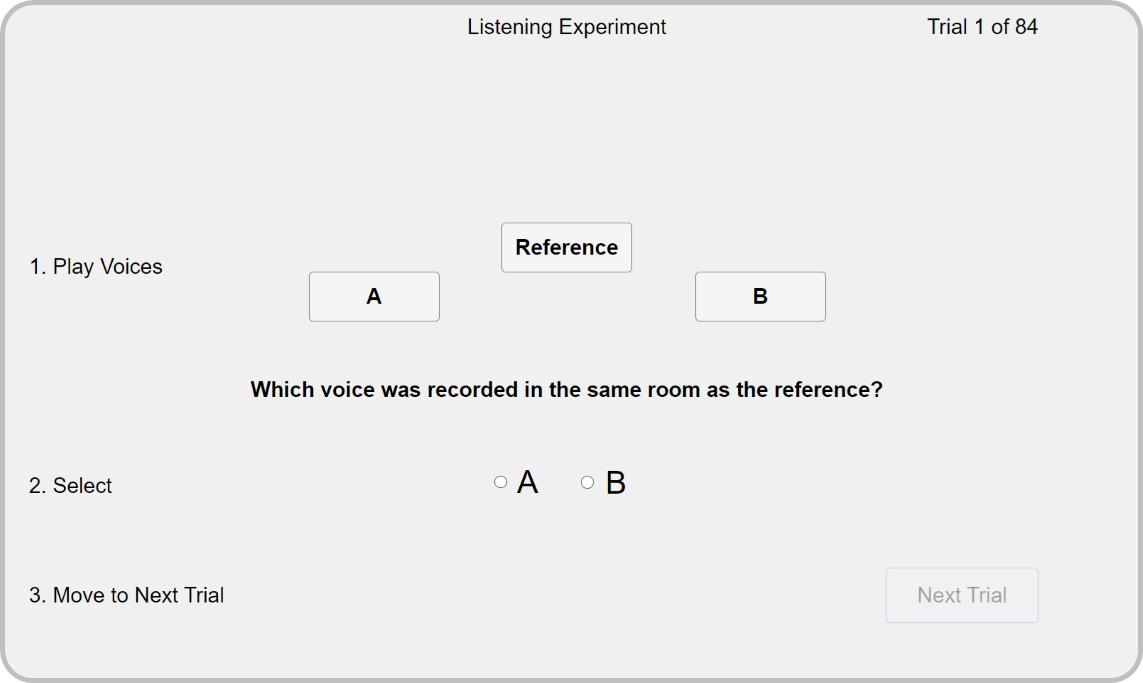Choose B as the matching room voice
The width and height of the screenshot is (1143, 683).
tap(587, 482)
